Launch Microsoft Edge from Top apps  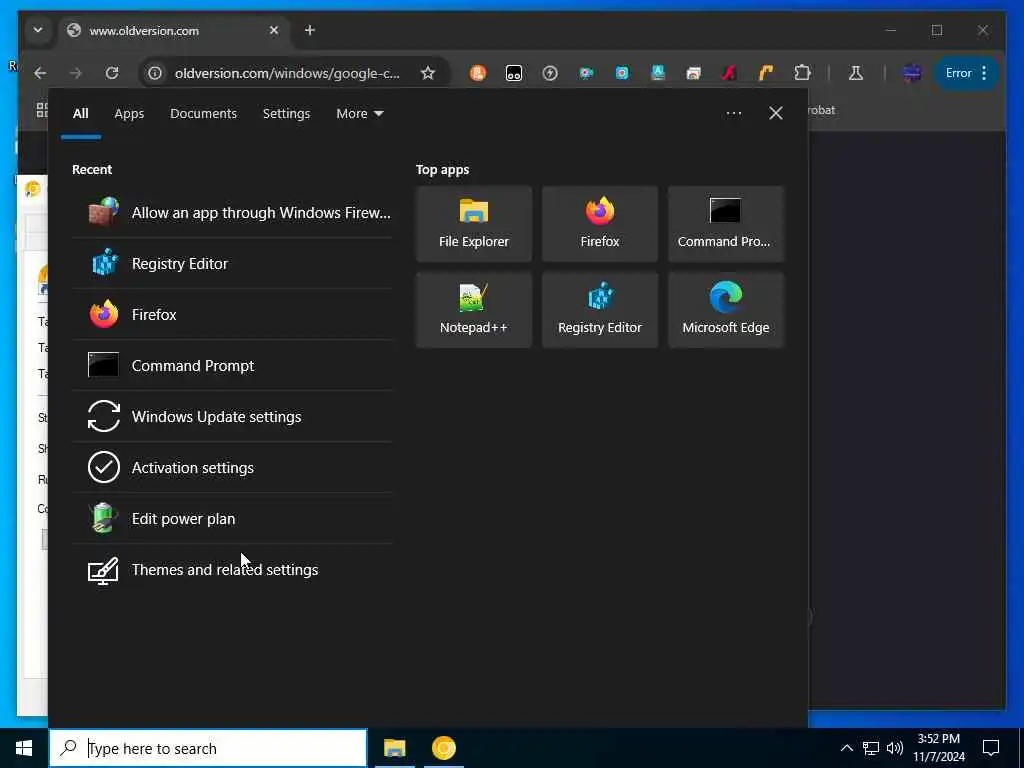[x=726, y=310]
